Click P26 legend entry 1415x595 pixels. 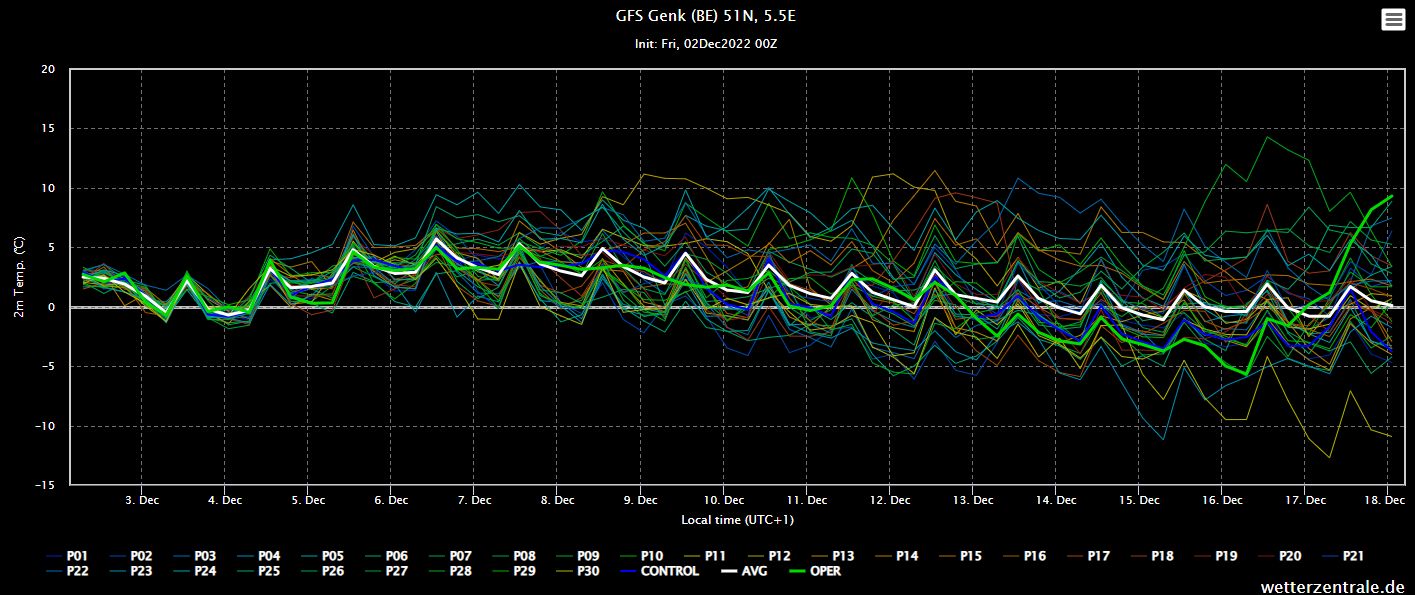tap(323, 572)
